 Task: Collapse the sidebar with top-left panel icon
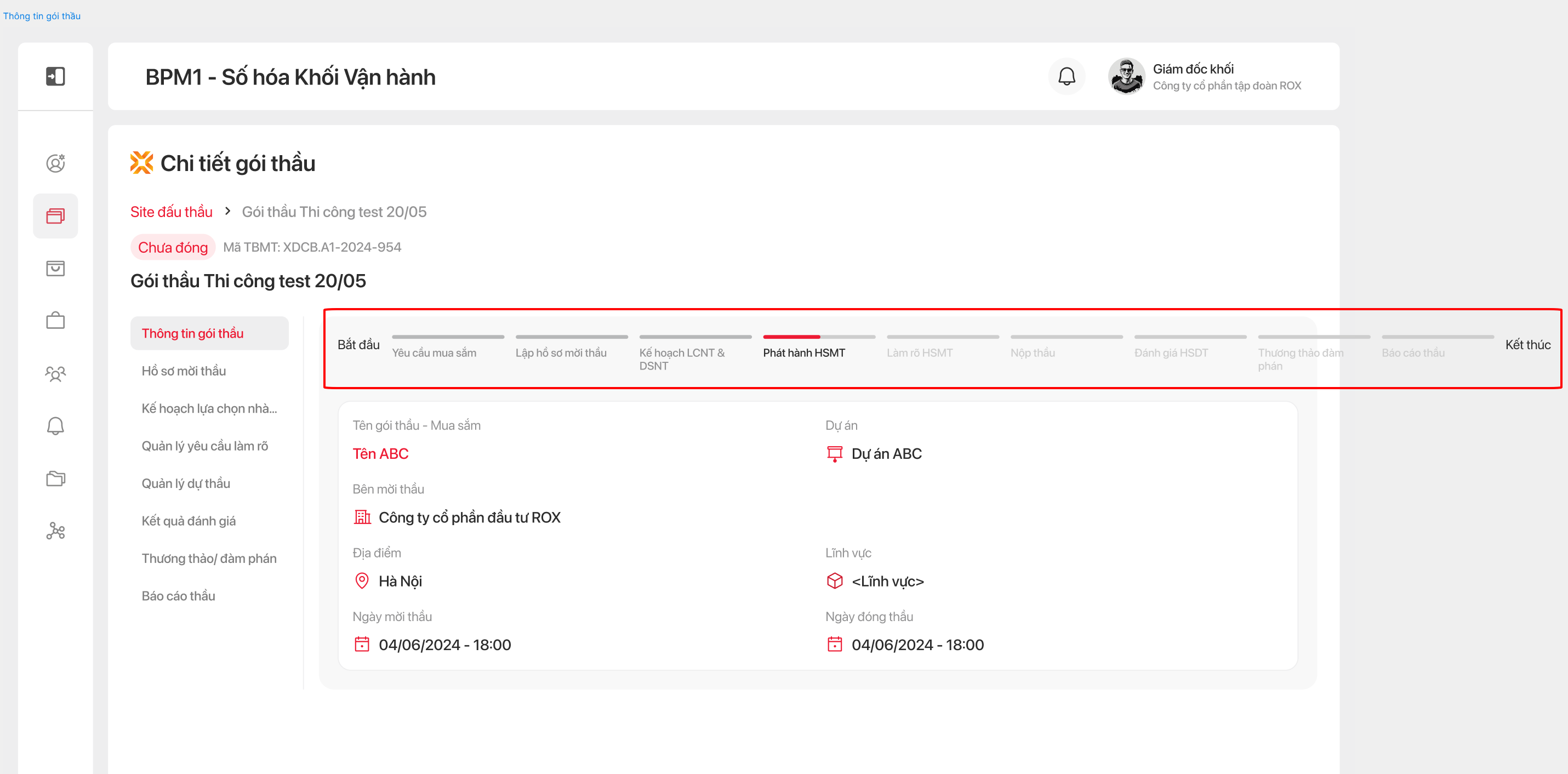tap(55, 76)
